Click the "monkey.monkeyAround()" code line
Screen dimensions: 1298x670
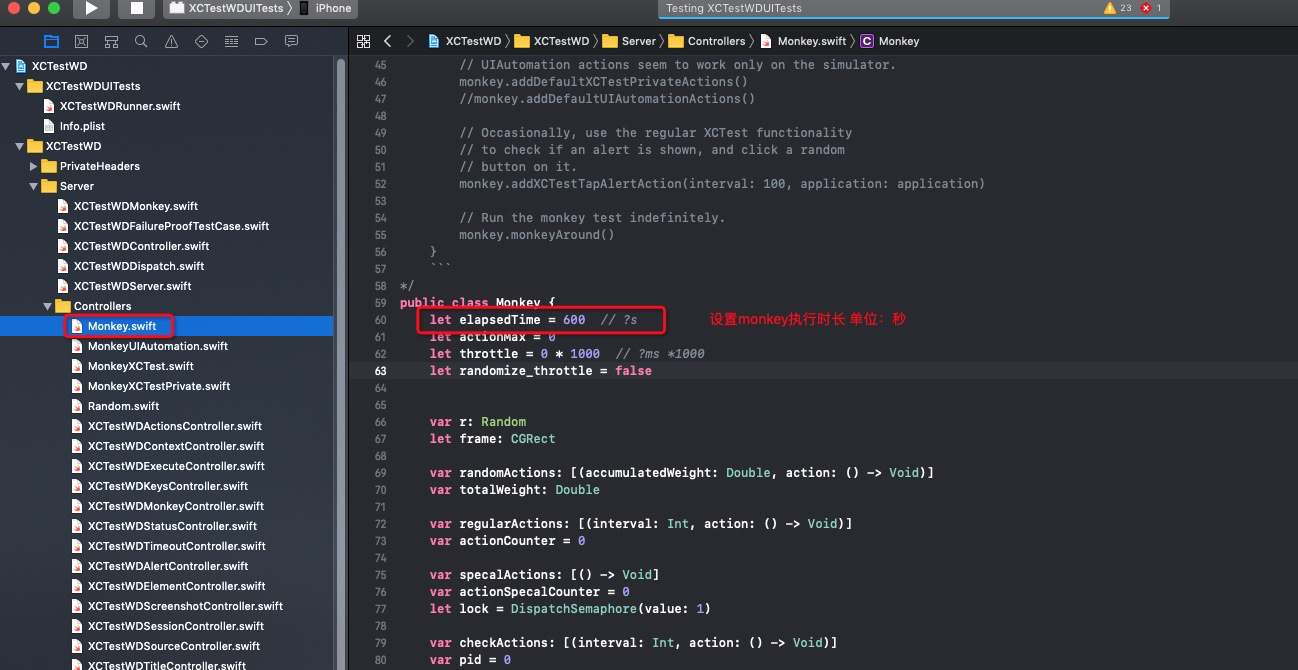pos(537,235)
